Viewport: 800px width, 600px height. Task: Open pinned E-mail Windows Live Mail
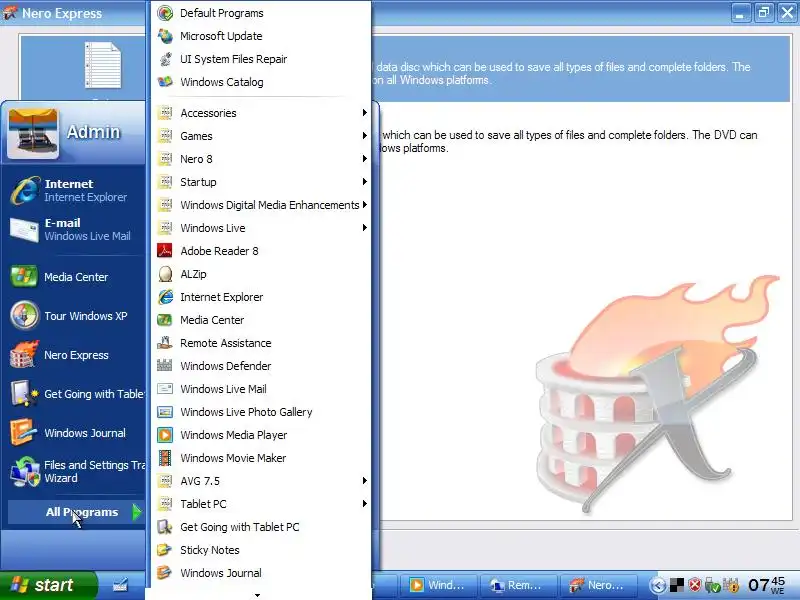[x=76, y=229]
